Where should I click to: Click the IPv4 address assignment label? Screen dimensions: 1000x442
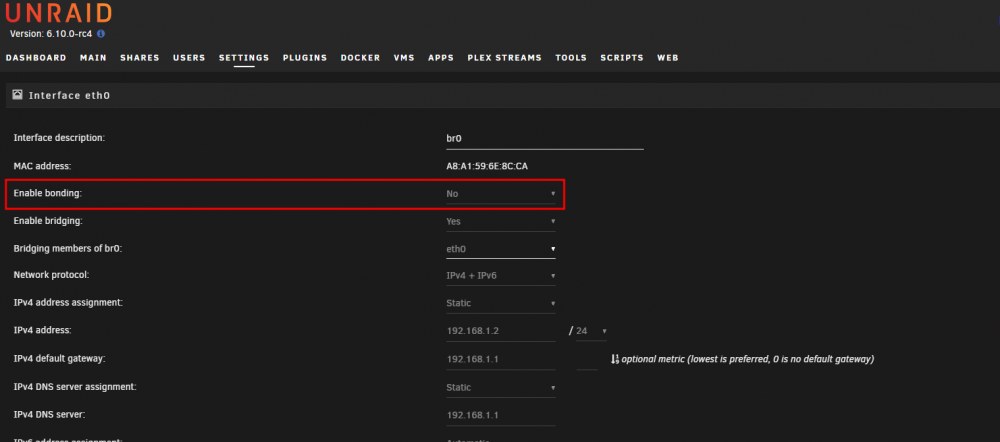[x=68, y=302]
